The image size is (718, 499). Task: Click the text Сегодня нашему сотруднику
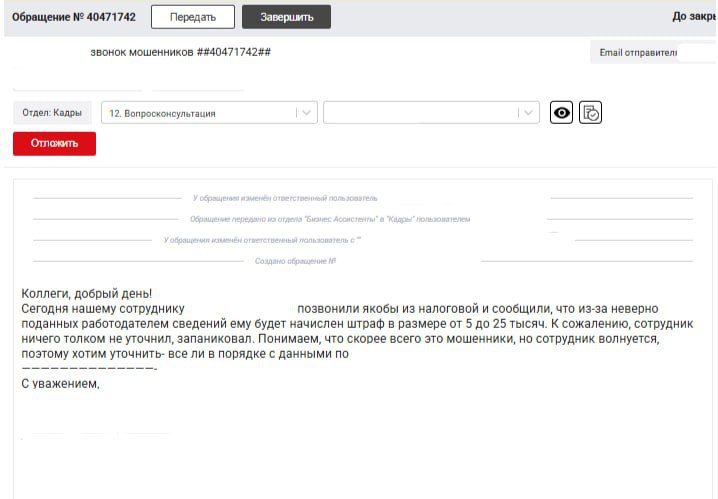coord(103,309)
